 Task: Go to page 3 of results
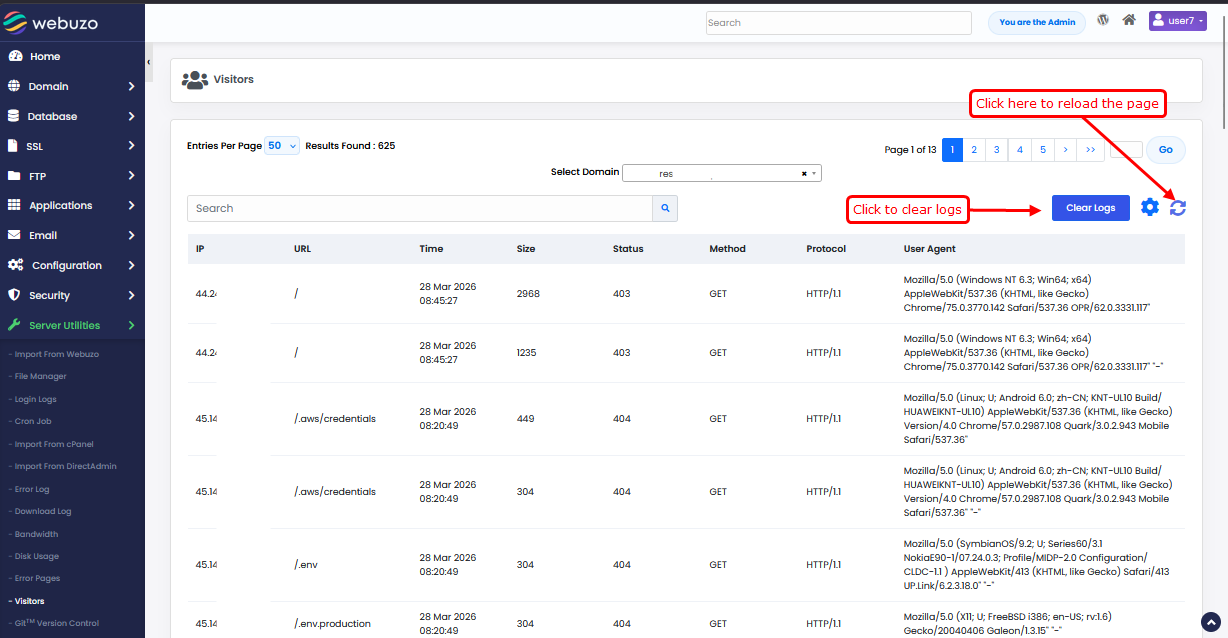coord(997,150)
